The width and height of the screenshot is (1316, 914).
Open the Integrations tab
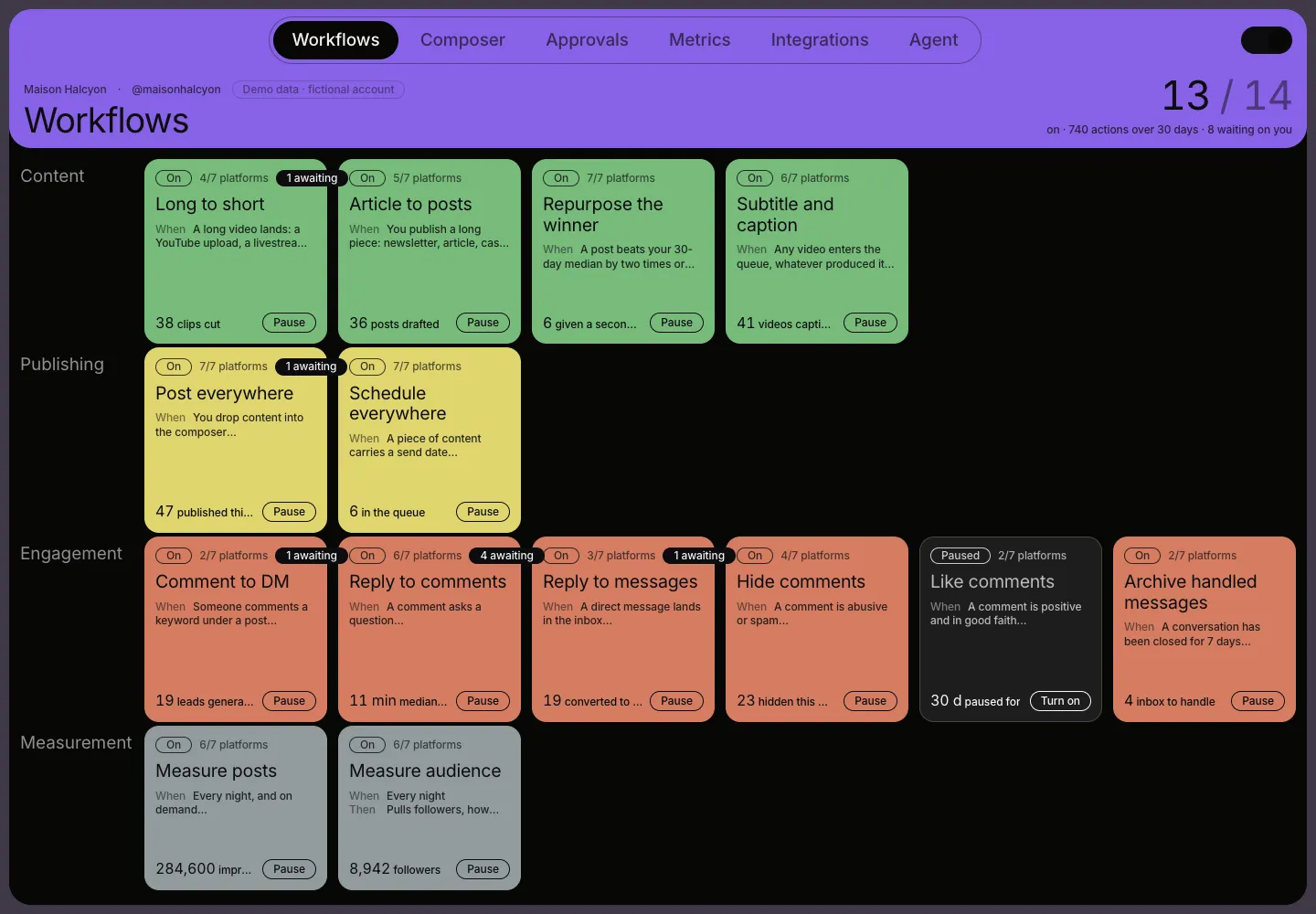[820, 40]
